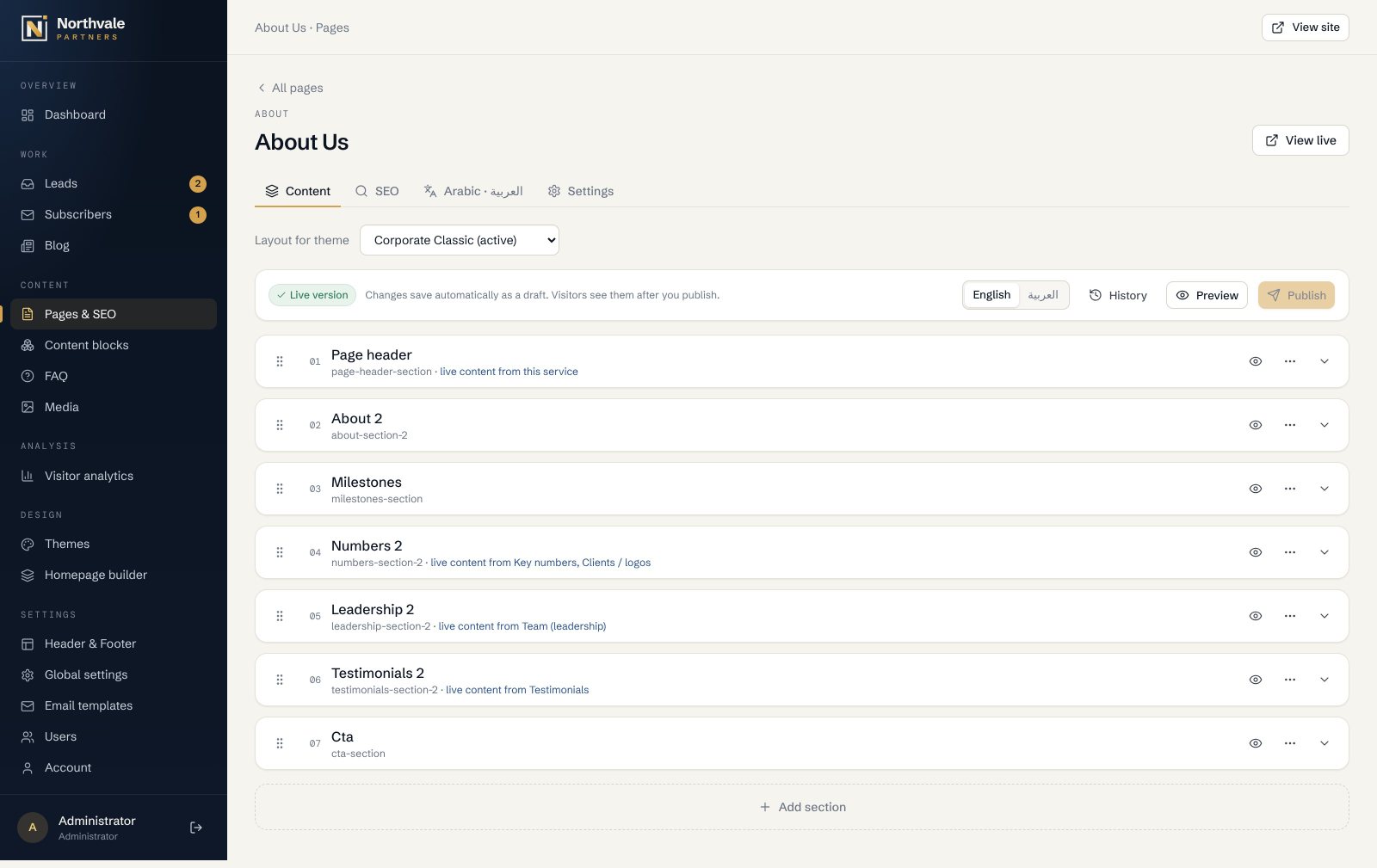Open the Preview button
This screenshot has height=868, width=1377.
click(x=1207, y=295)
